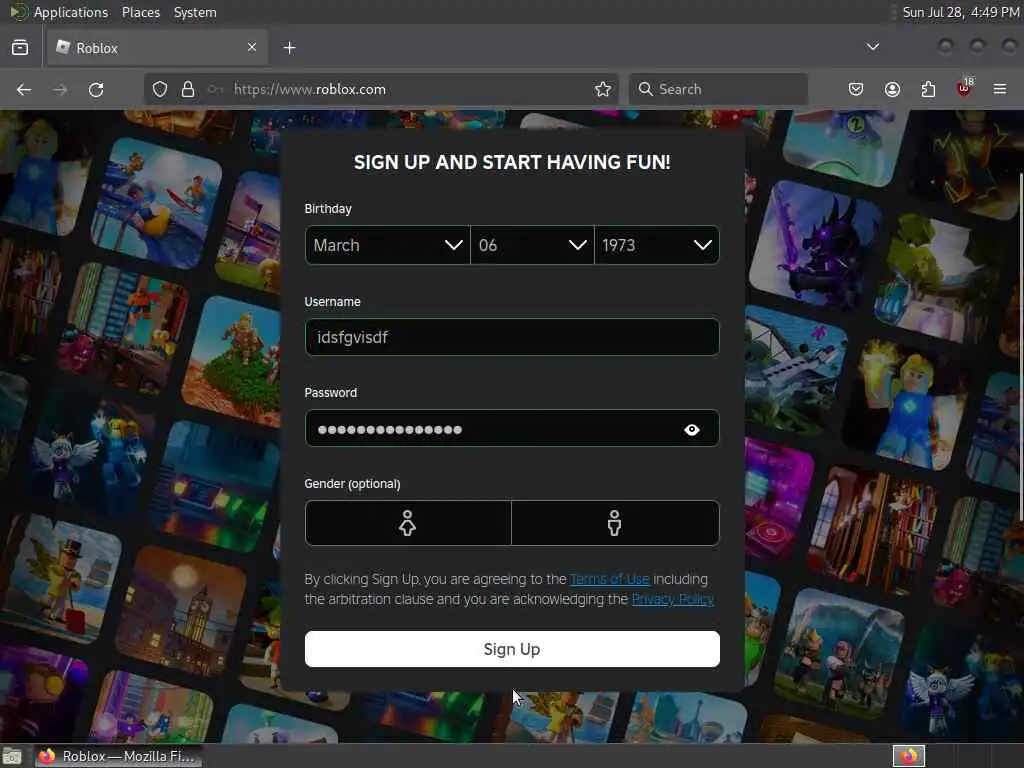The image size is (1024, 768).
Task: Close the Roblox tab
Action: tap(252, 47)
